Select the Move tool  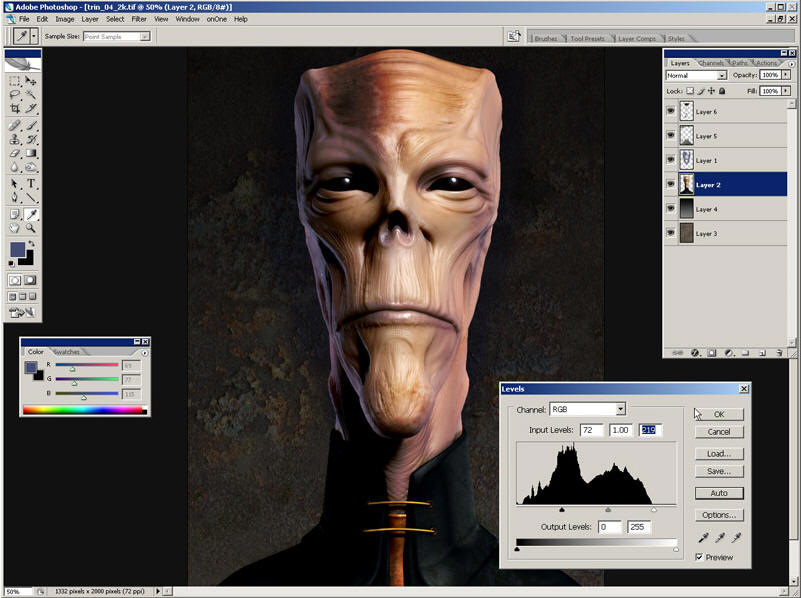click(31, 81)
